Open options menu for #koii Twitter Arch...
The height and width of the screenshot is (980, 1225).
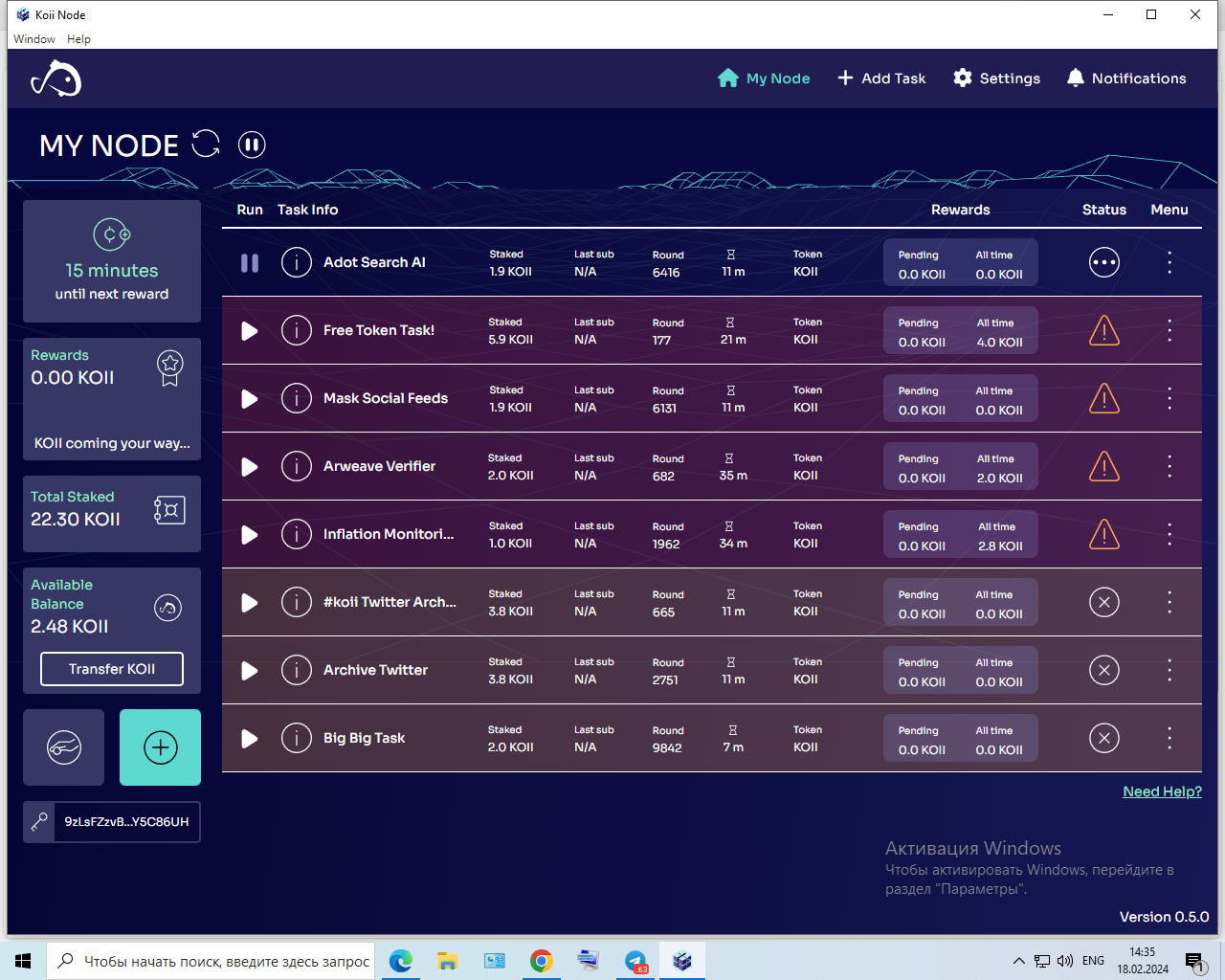click(1169, 602)
